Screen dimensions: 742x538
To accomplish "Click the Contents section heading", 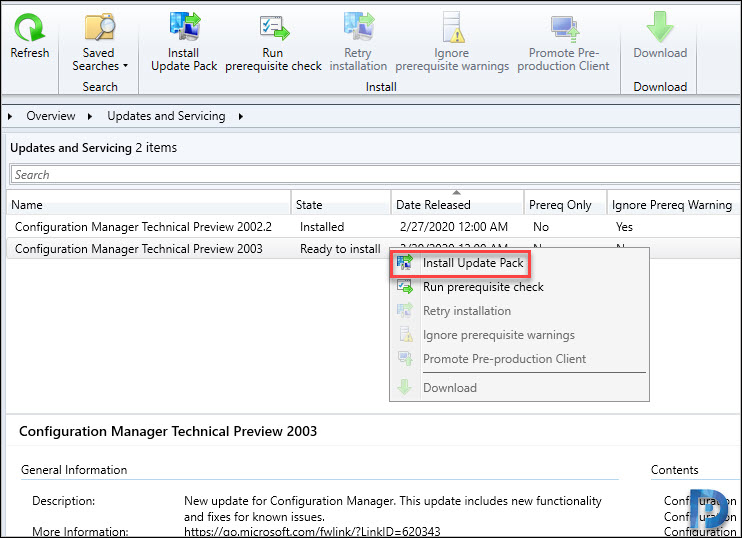I will pos(675,470).
